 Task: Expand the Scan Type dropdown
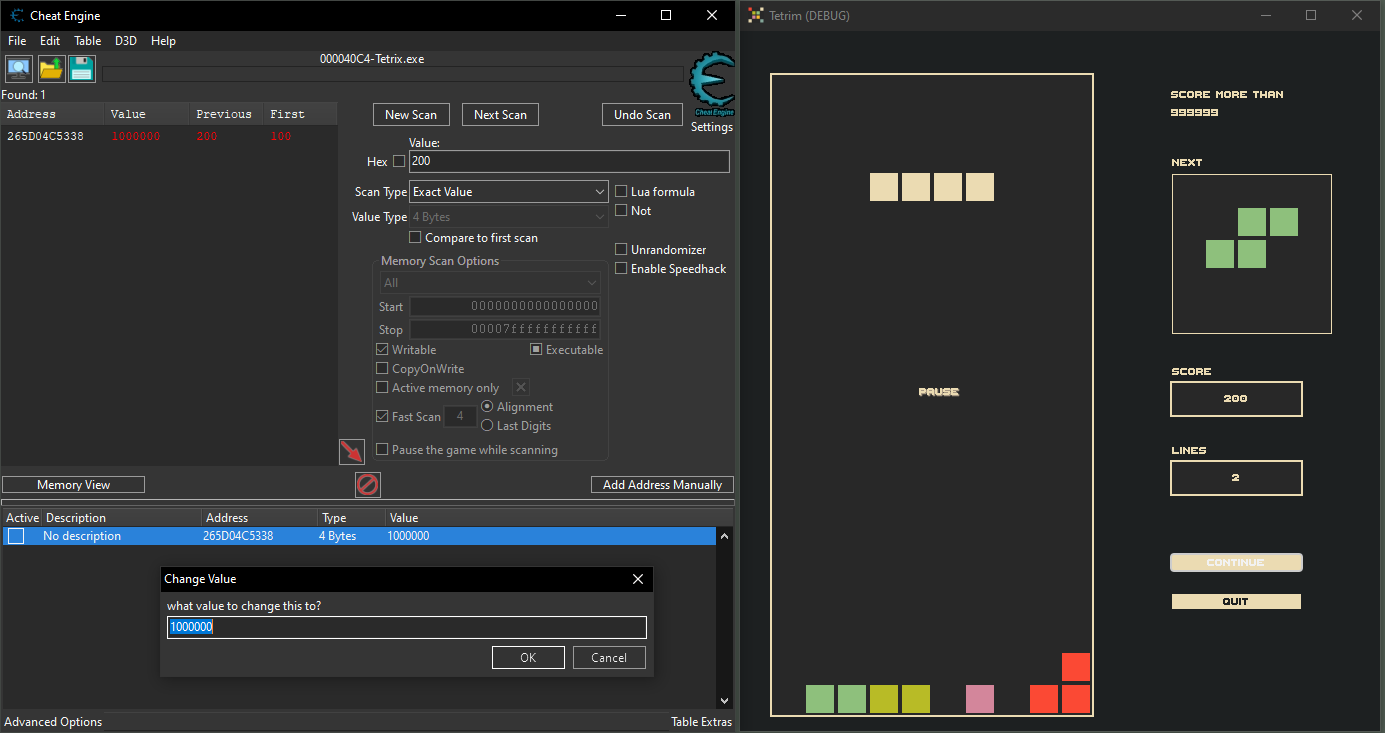[509, 191]
